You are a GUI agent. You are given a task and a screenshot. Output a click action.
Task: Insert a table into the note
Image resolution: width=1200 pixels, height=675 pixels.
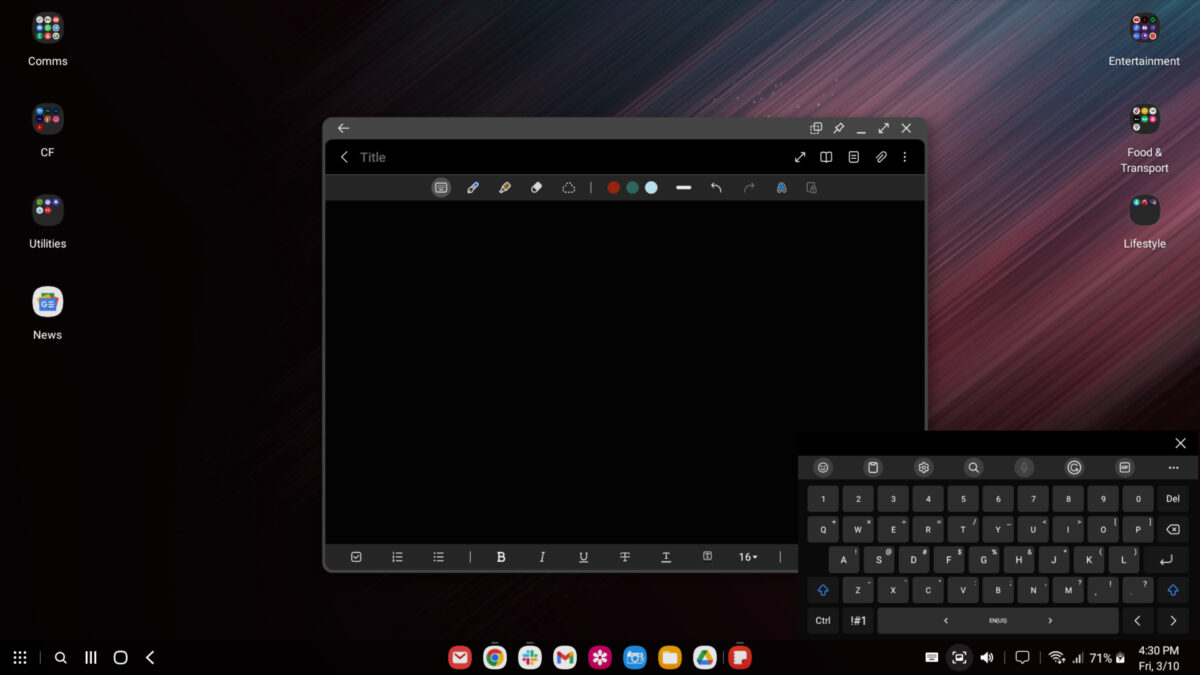pyautogui.click(x=708, y=557)
